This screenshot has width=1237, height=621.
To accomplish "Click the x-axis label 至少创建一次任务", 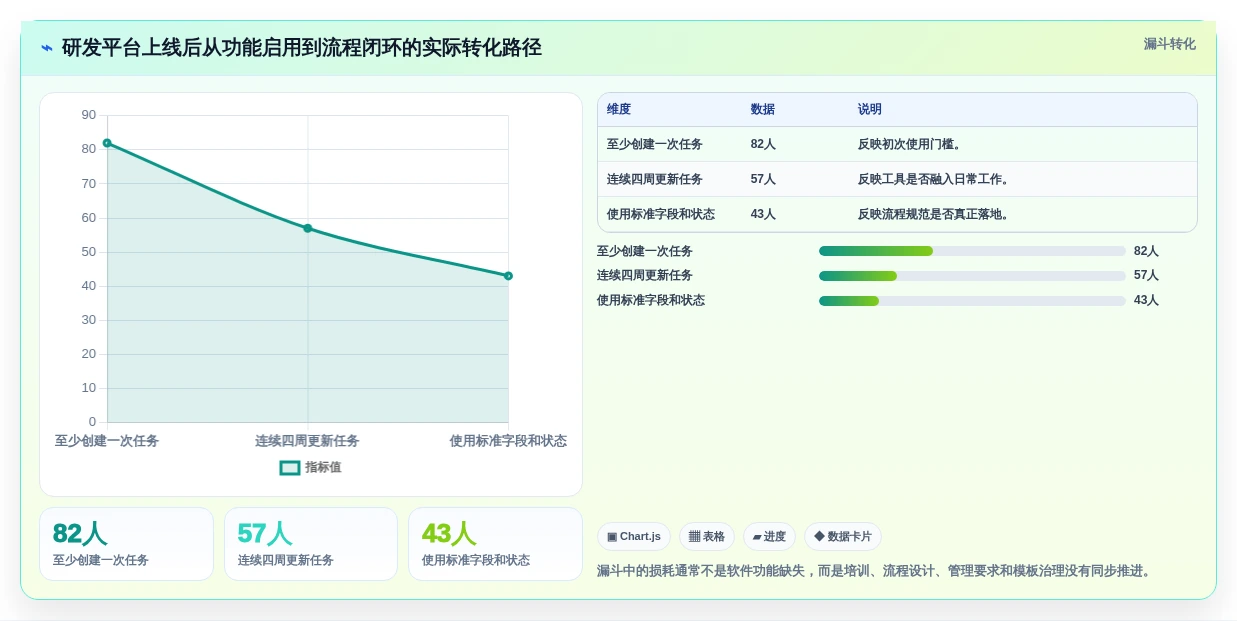I will coord(107,441).
